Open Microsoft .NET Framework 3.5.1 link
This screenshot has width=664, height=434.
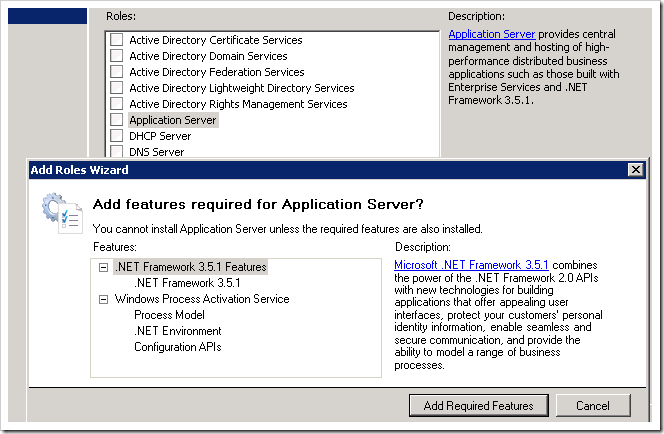pyautogui.click(x=471, y=265)
